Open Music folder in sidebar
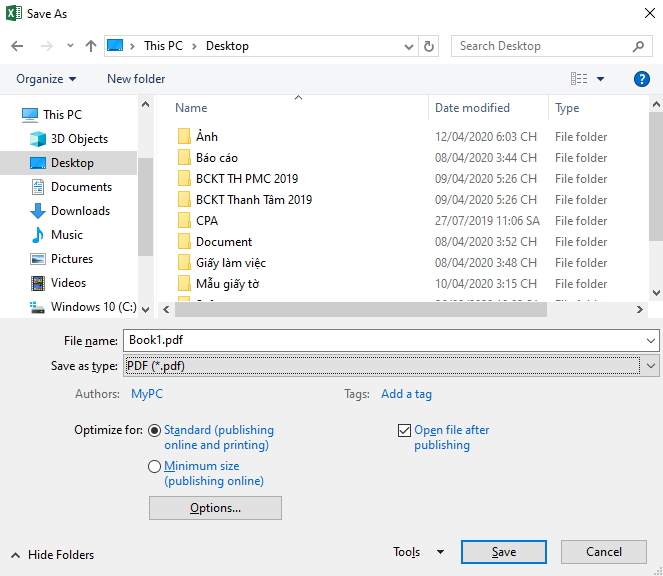663x576 pixels. pos(66,235)
